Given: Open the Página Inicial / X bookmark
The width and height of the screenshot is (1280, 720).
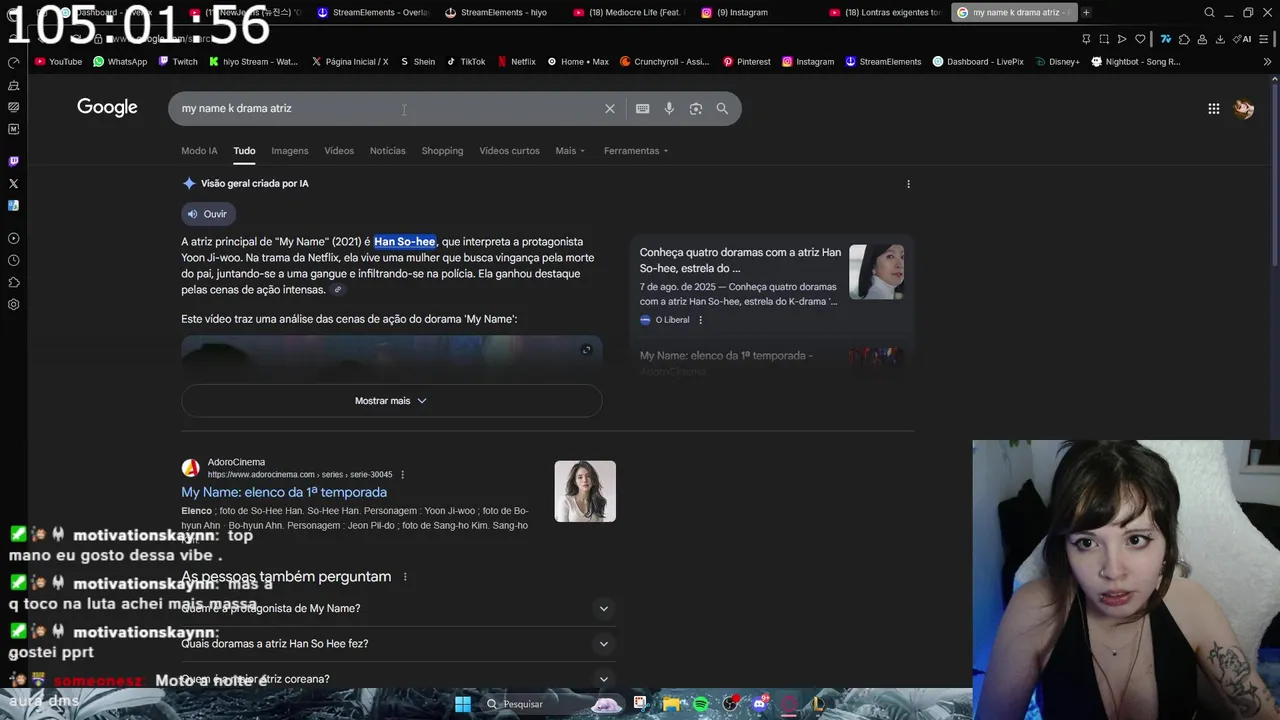Looking at the screenshot, I should [x=350, y=62].
